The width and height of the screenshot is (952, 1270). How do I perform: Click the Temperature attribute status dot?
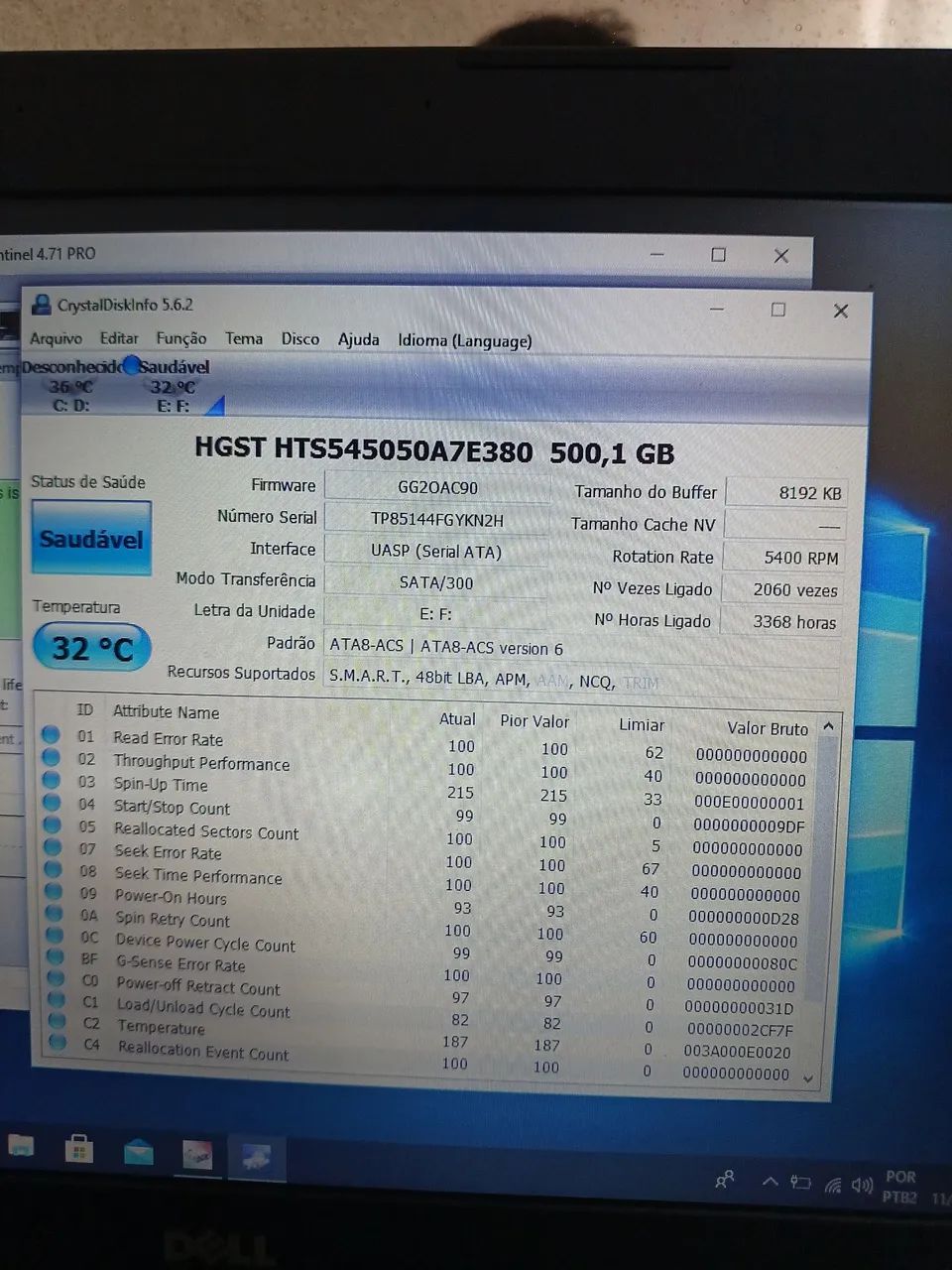(x=58, y=1021)
